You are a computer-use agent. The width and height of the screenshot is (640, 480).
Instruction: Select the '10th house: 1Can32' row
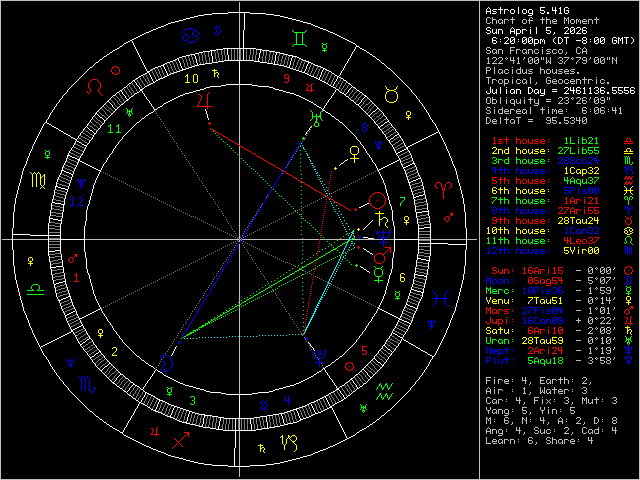click(560, 231)
